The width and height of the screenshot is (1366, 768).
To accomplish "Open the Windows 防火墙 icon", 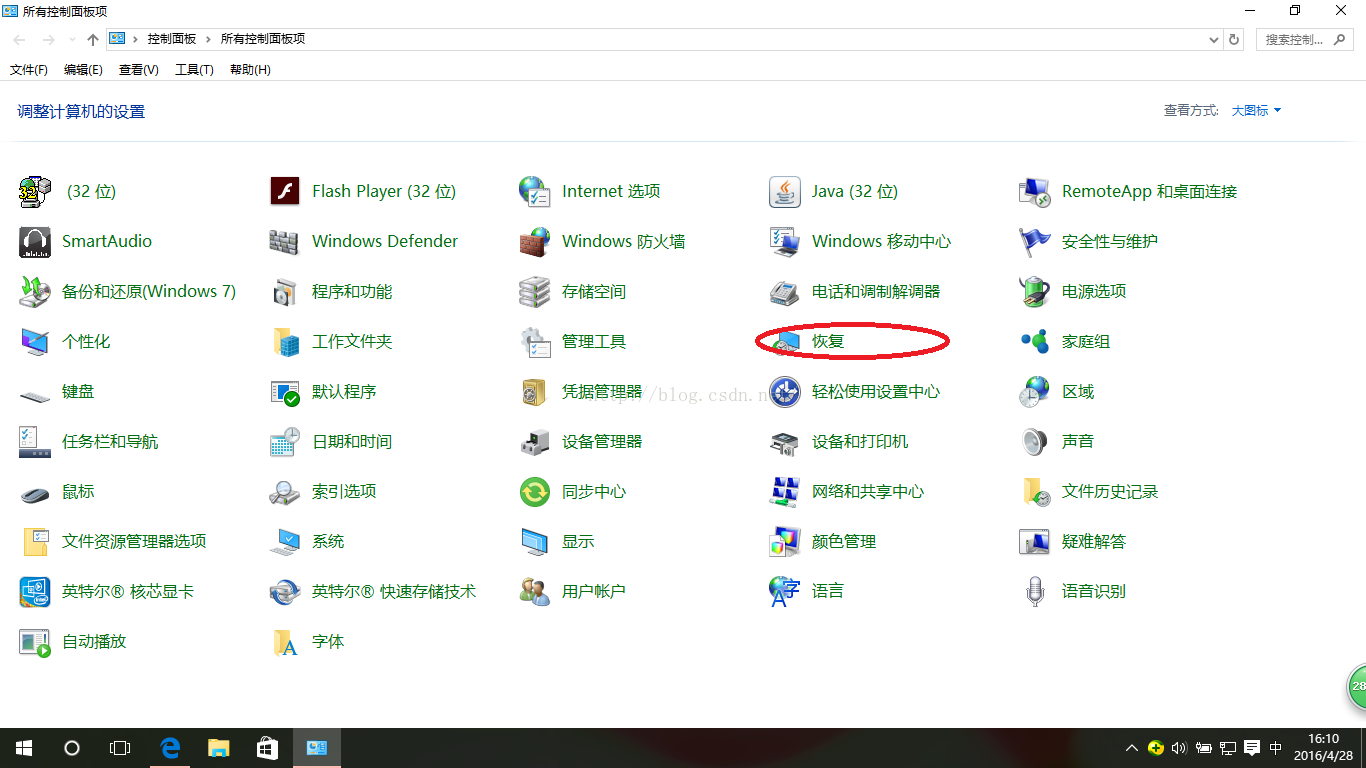I will [x=535, y=241].
